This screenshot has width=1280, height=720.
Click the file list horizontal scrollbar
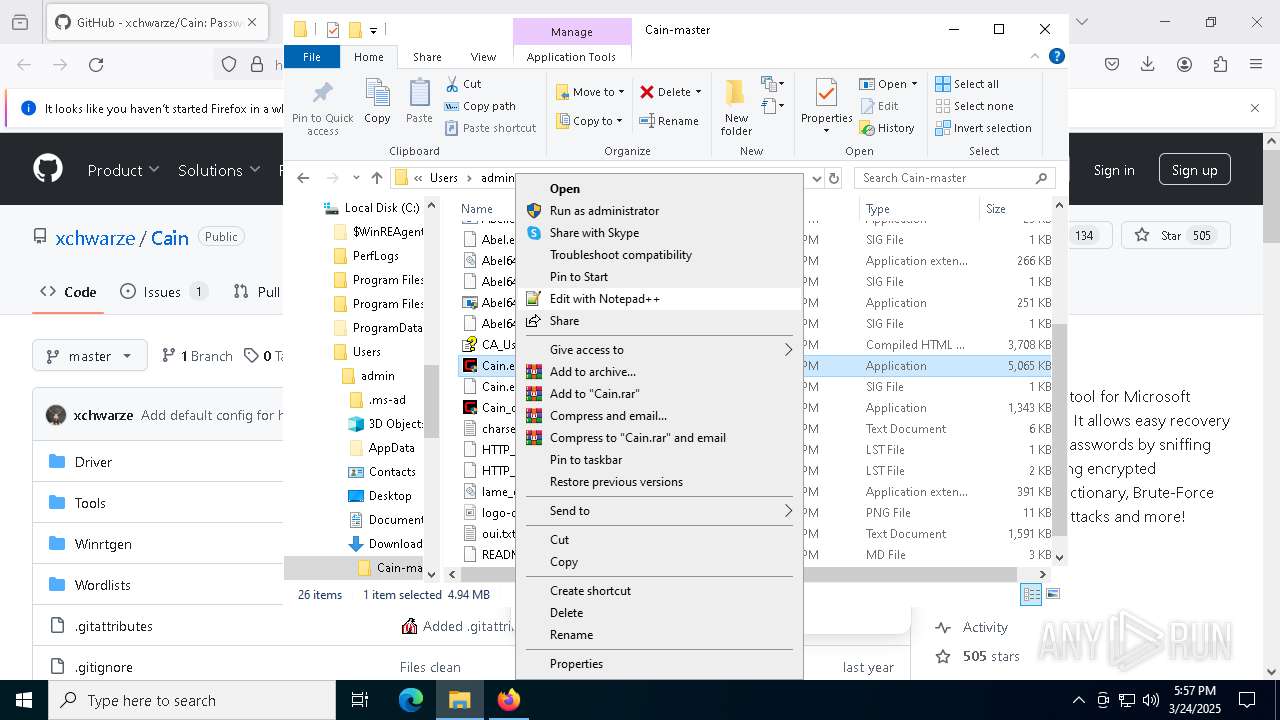738,574
